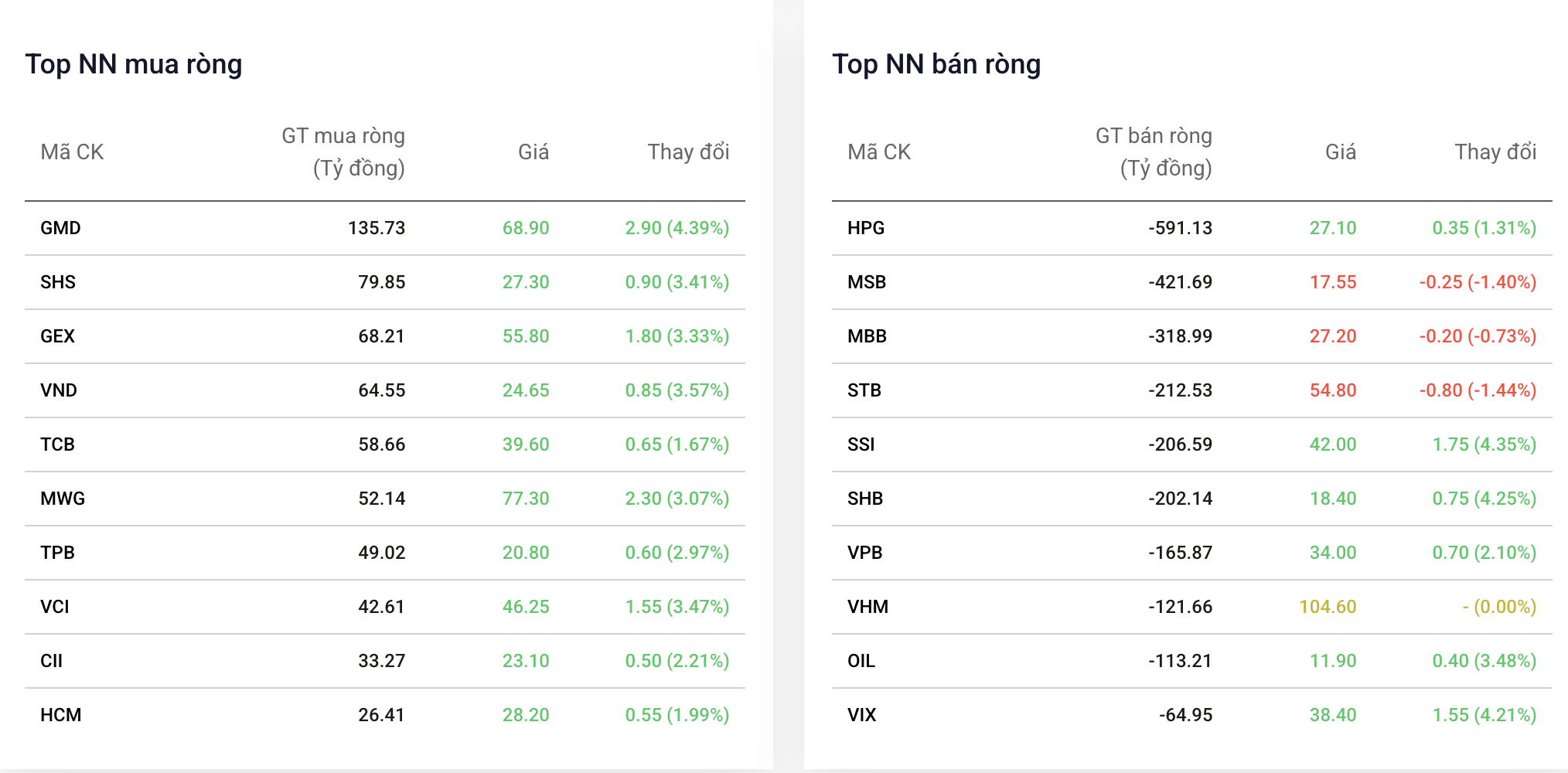Select GEX in the net buy table

(x=58, y=336)
